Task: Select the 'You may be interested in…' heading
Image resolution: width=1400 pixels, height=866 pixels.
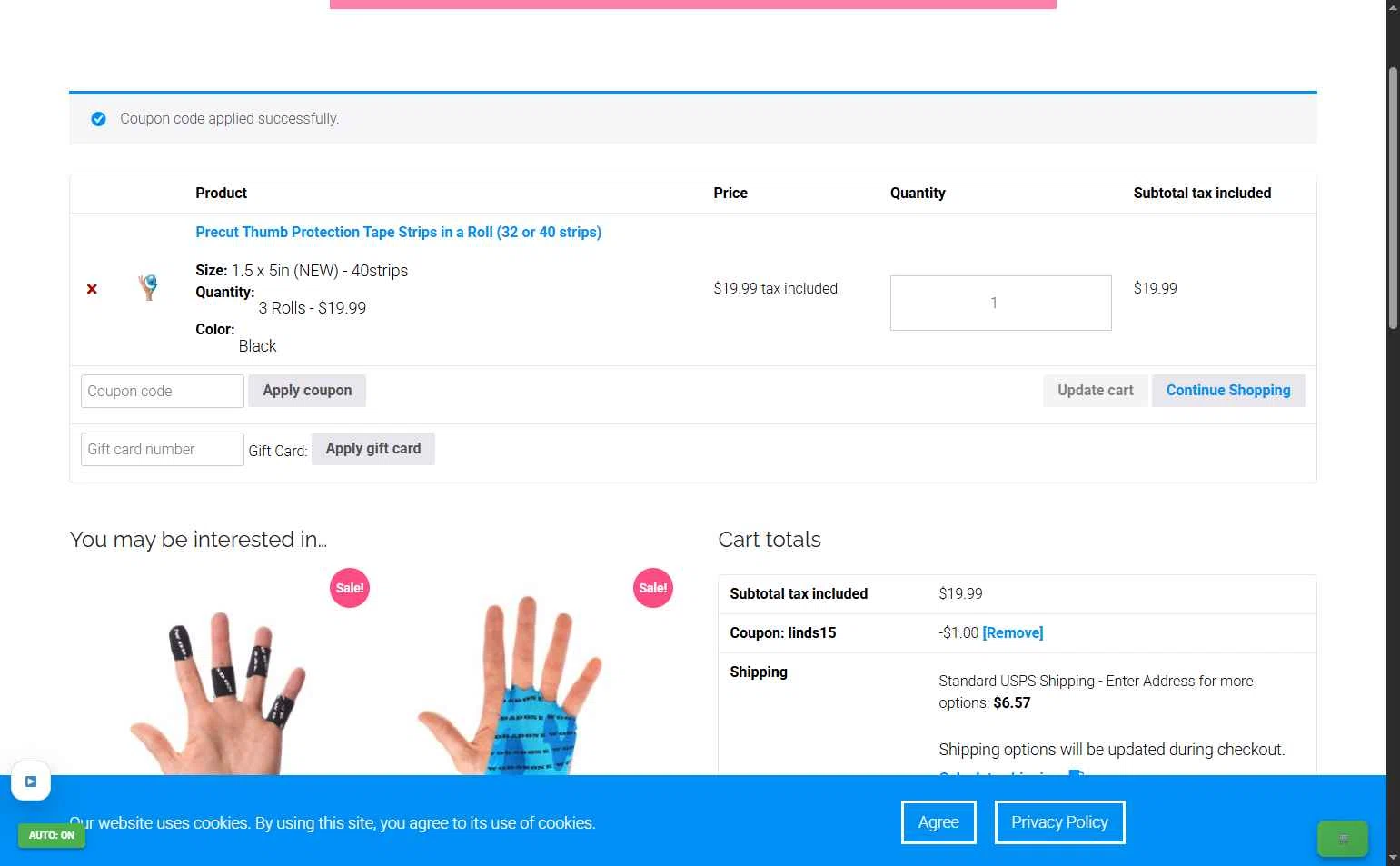Action: click(198, 540)
